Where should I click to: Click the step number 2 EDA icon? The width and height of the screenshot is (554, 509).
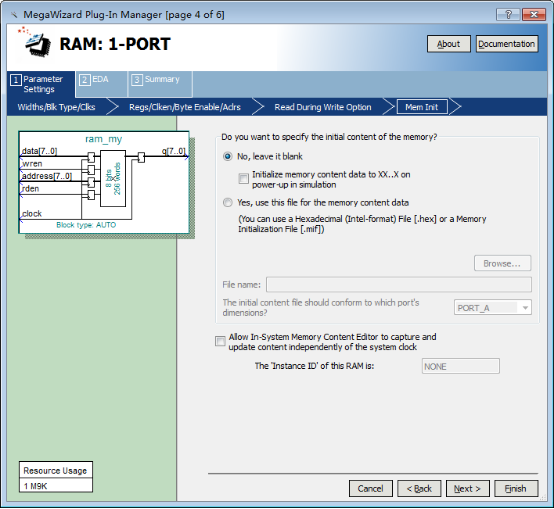[84, 80]
